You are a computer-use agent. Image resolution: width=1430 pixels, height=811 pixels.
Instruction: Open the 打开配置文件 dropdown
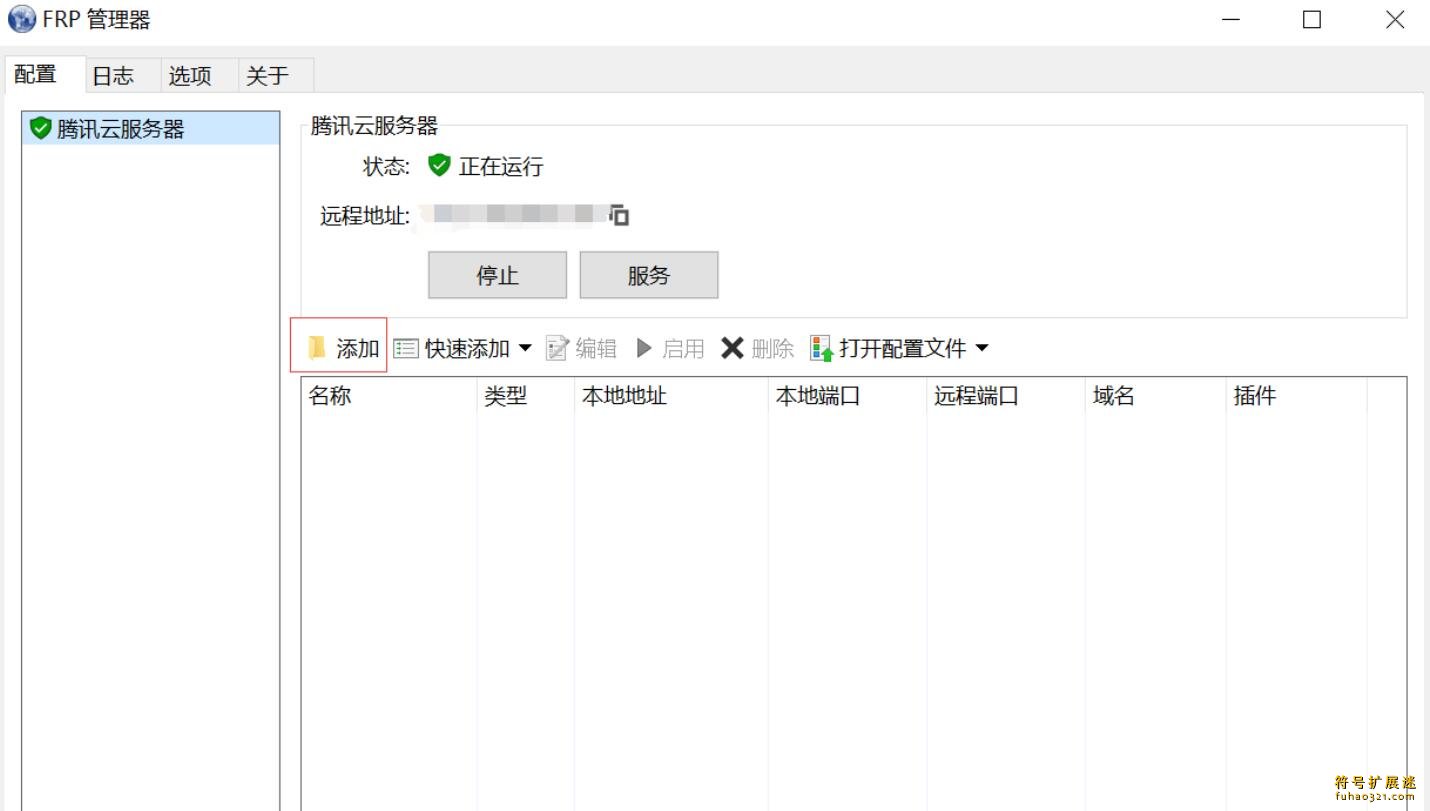point(899,348)
